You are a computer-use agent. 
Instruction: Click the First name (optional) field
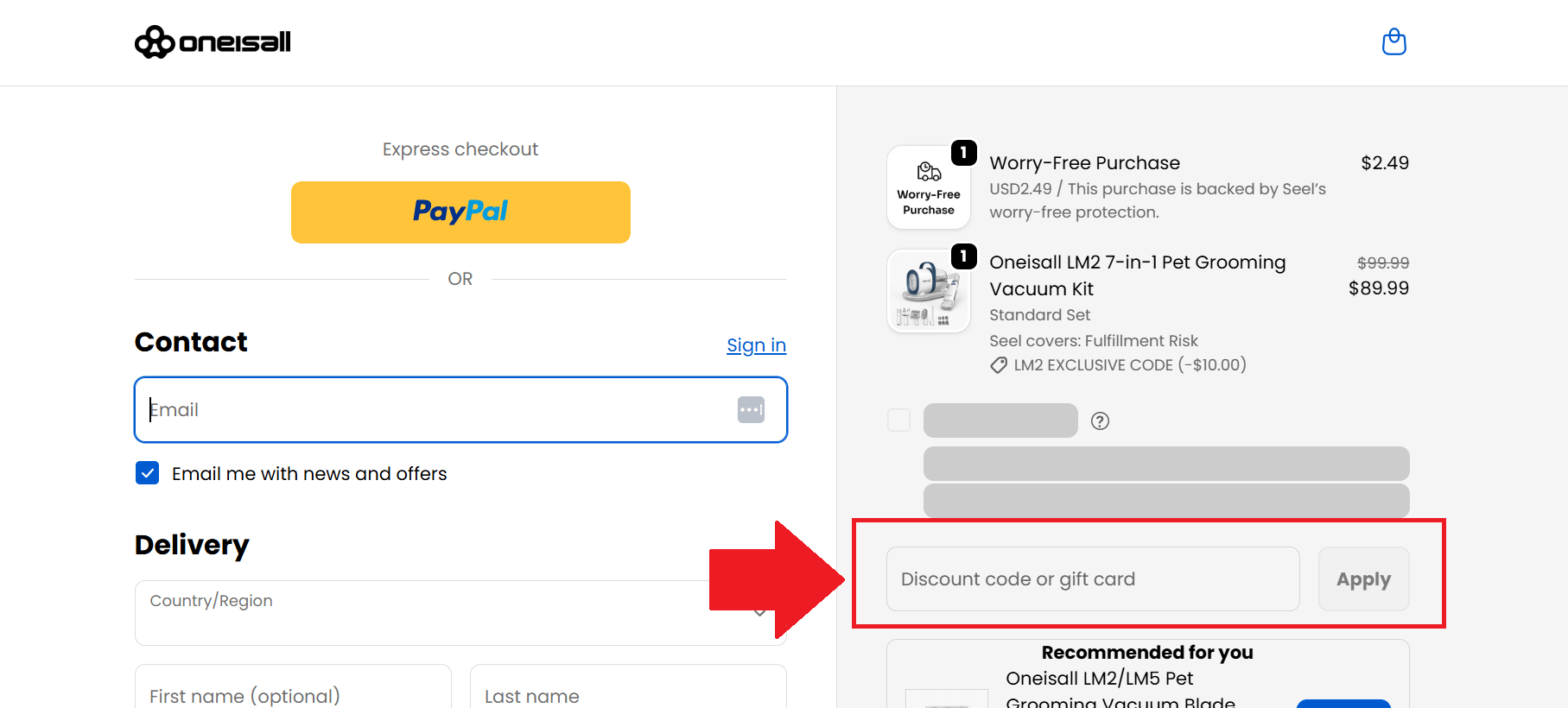pos(293,691)
